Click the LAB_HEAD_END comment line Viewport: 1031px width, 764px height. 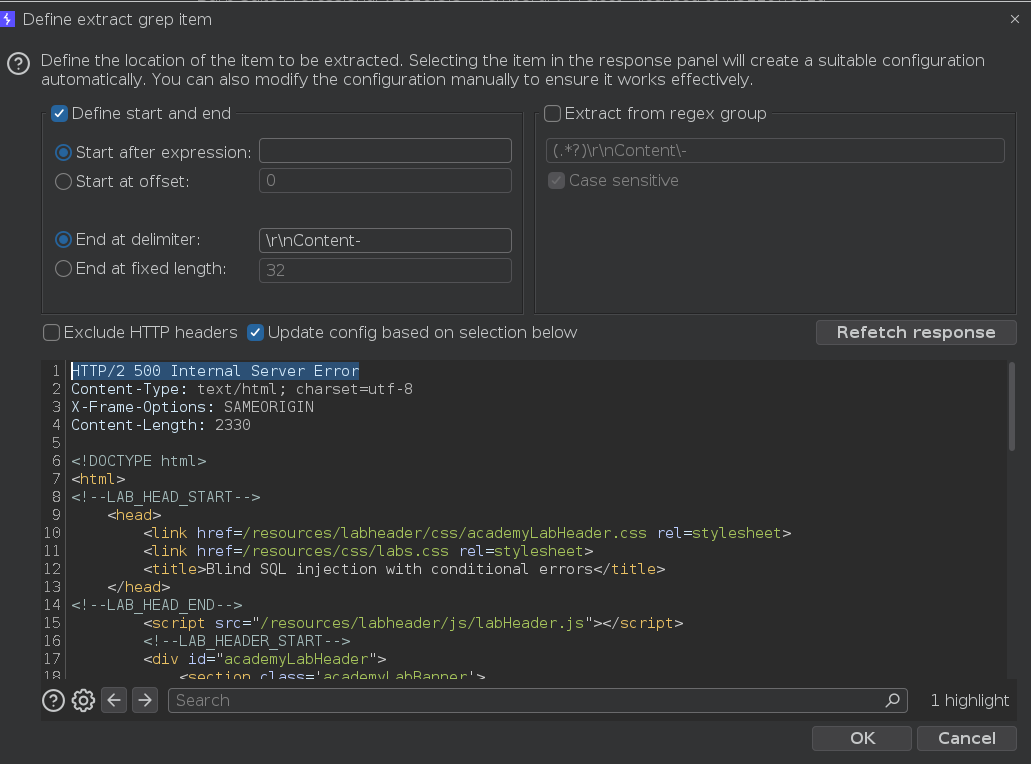tap(156, 605)
